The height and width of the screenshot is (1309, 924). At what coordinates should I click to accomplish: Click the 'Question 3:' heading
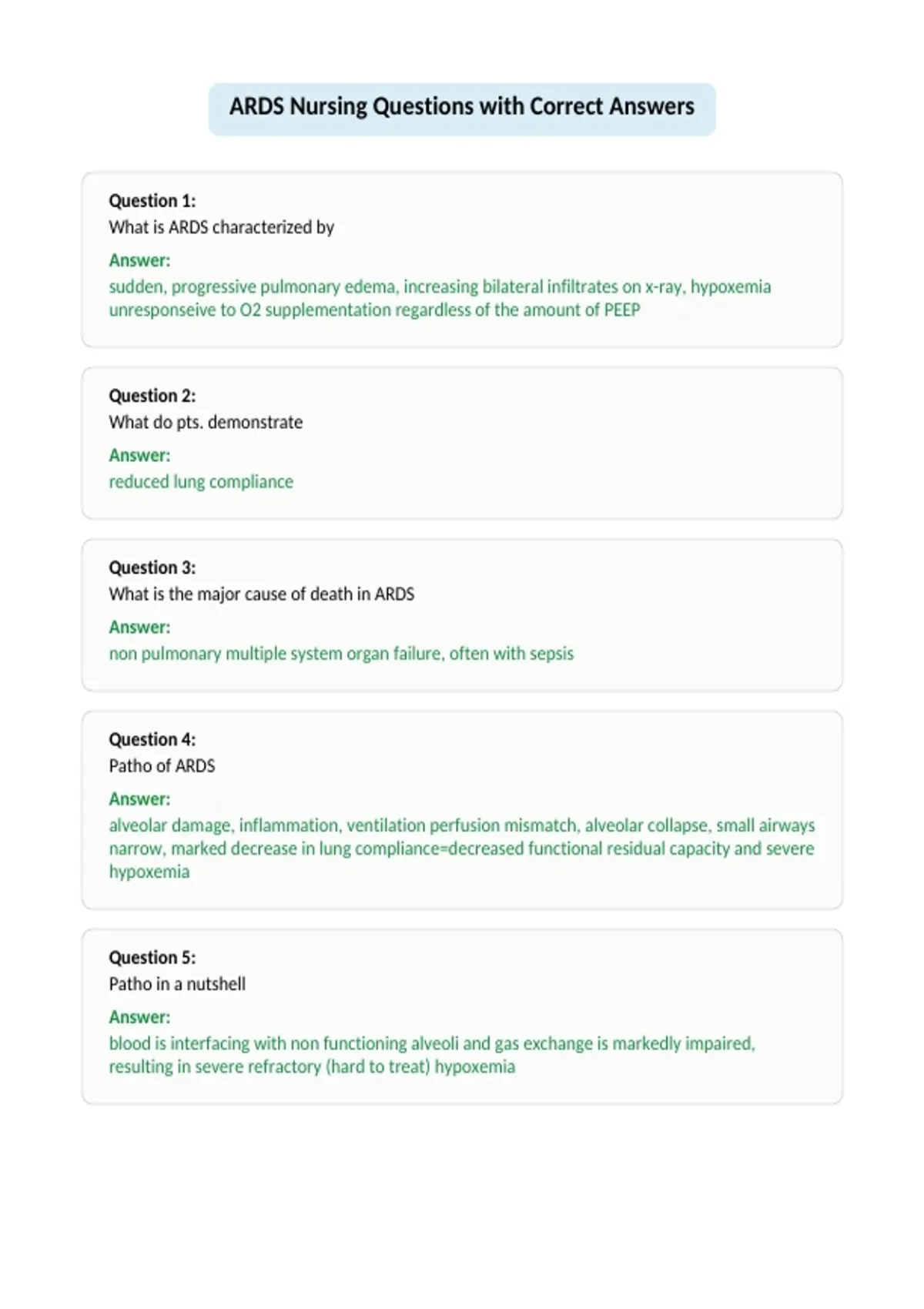pos(152,567)
